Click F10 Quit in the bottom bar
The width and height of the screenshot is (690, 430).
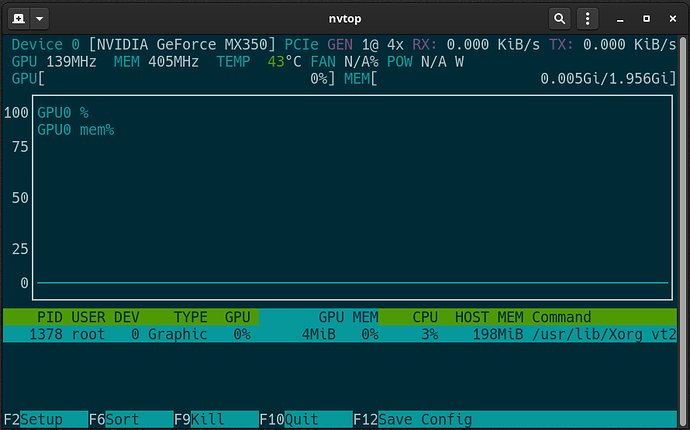306,419
